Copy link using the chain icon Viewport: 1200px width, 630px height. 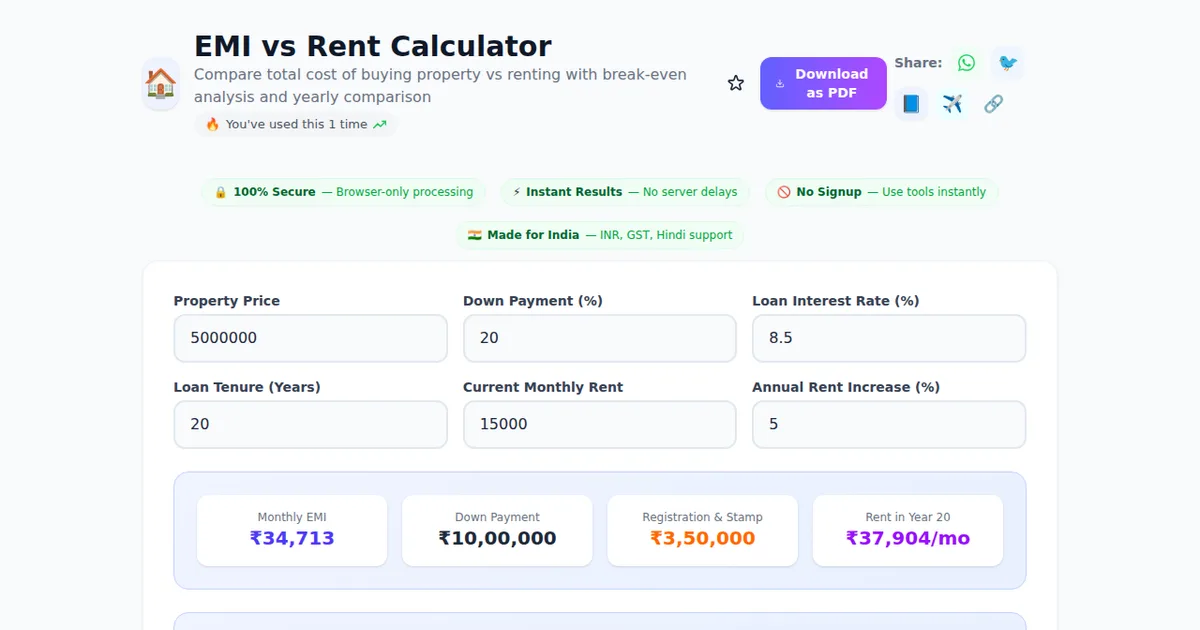[993, 104]
